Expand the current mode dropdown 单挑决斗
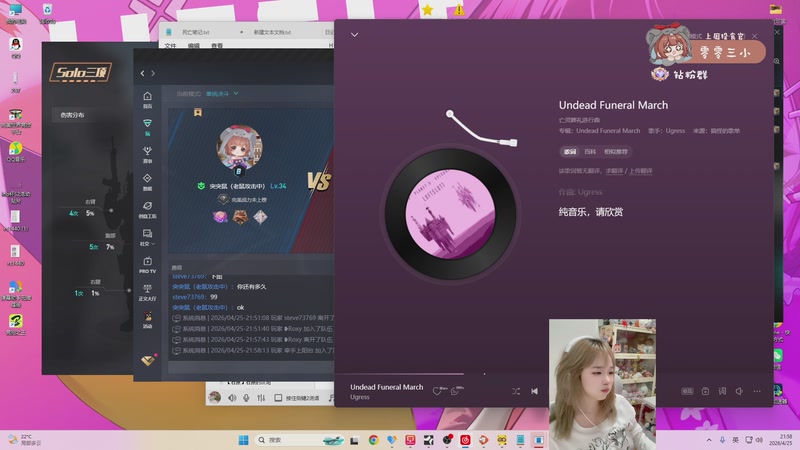This screenshot has height=450, width=800. click(222, 94)
